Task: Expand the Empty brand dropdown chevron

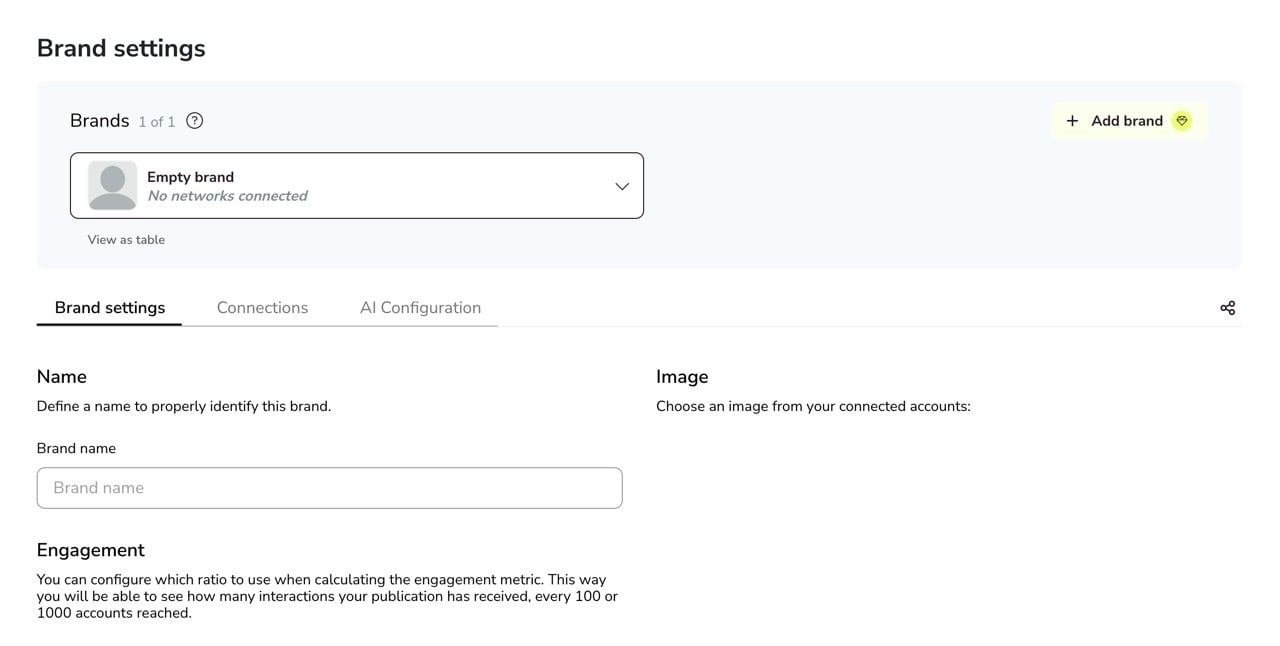Action: (622, 186)
